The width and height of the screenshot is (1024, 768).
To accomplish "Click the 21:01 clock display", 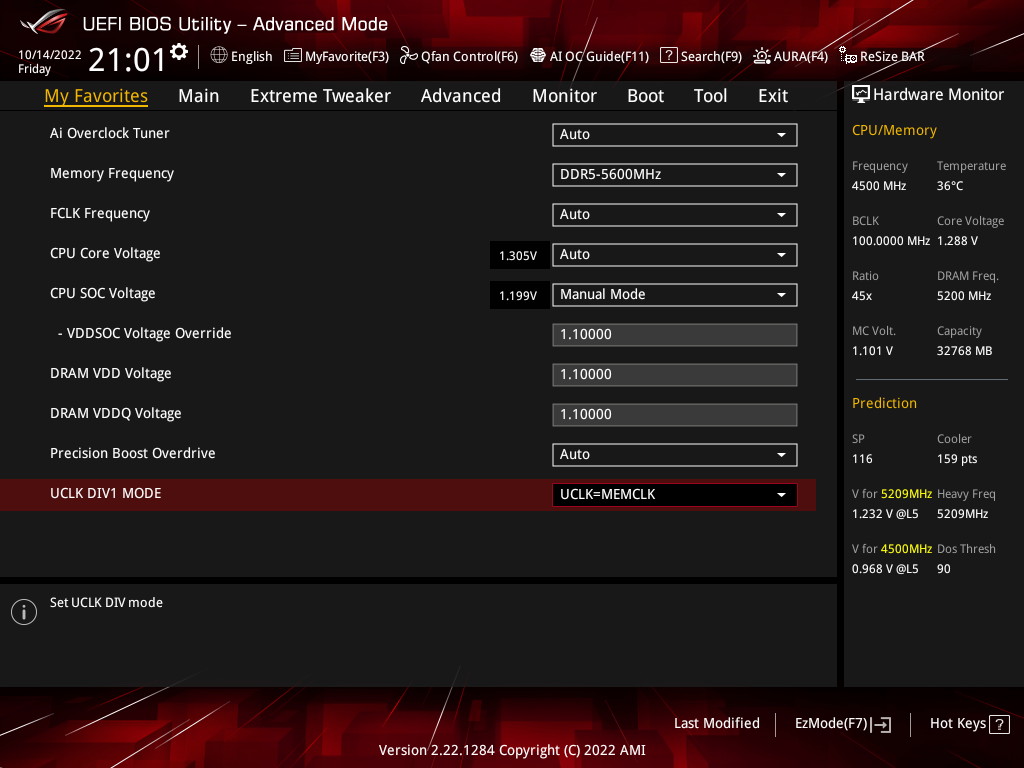I will (127, 59).
